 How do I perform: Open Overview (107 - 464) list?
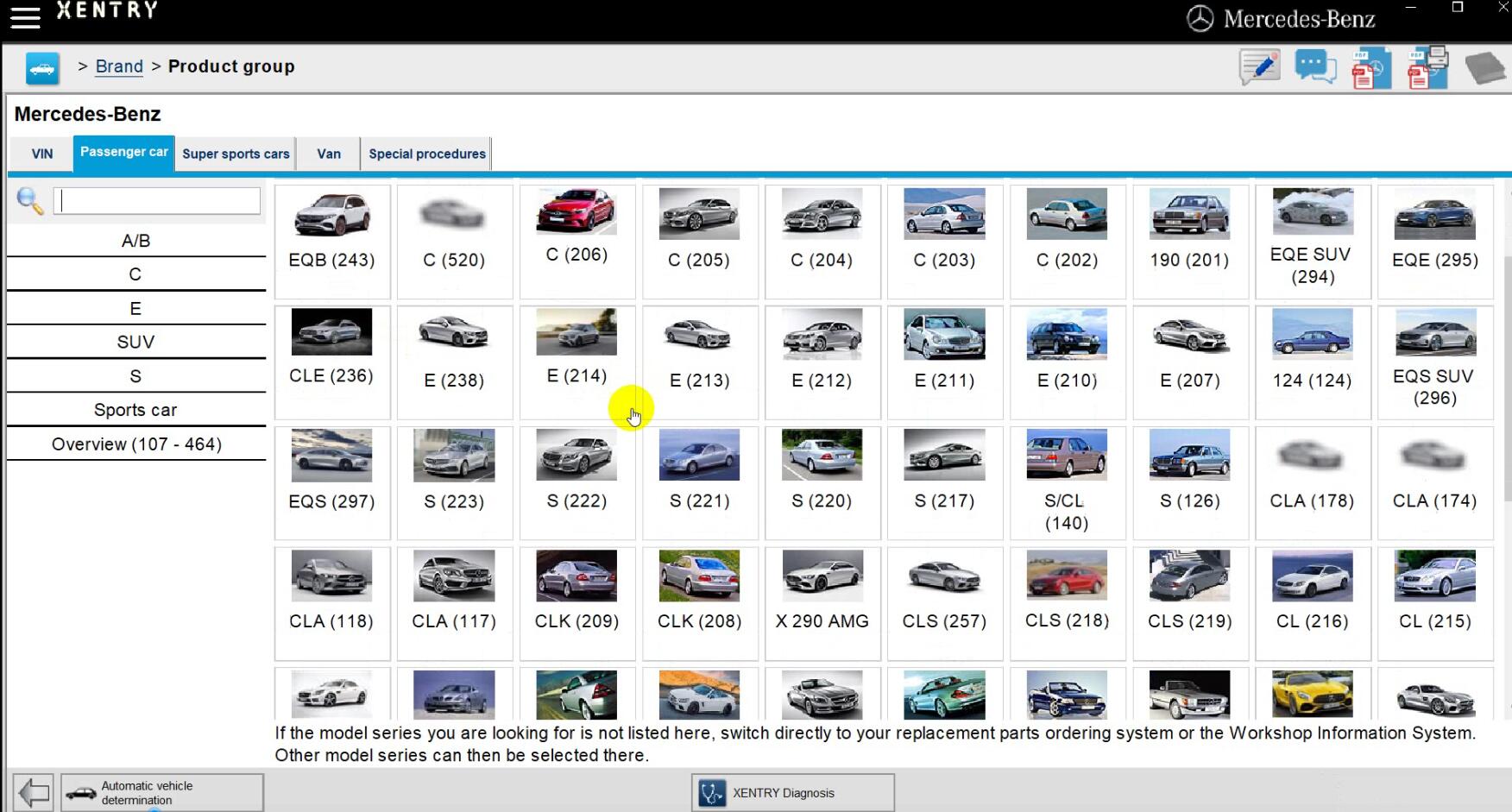[x=135, y=444]
